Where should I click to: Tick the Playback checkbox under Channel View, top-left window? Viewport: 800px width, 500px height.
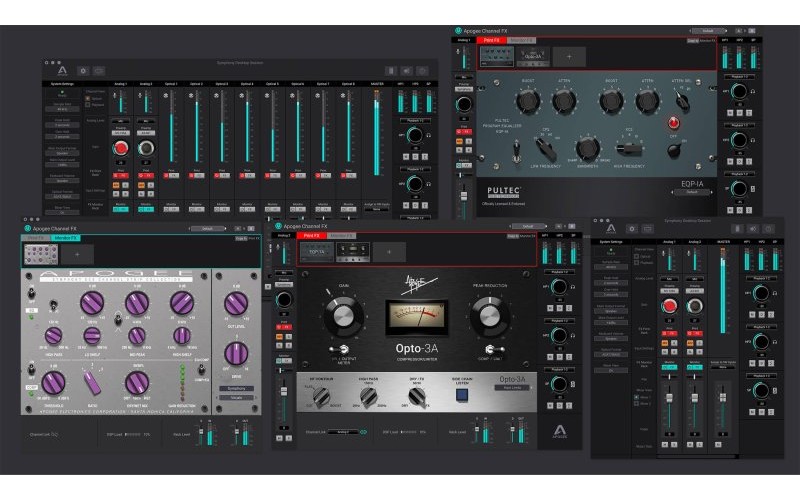coord(88,105)
